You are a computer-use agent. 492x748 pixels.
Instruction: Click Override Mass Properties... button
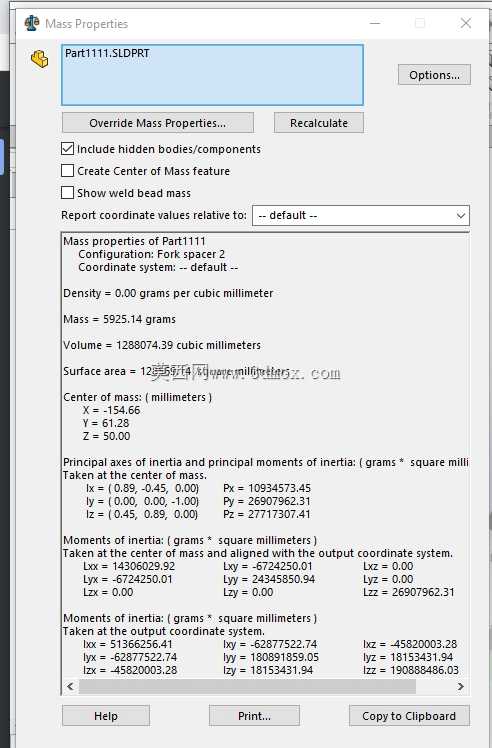point(157,123)
